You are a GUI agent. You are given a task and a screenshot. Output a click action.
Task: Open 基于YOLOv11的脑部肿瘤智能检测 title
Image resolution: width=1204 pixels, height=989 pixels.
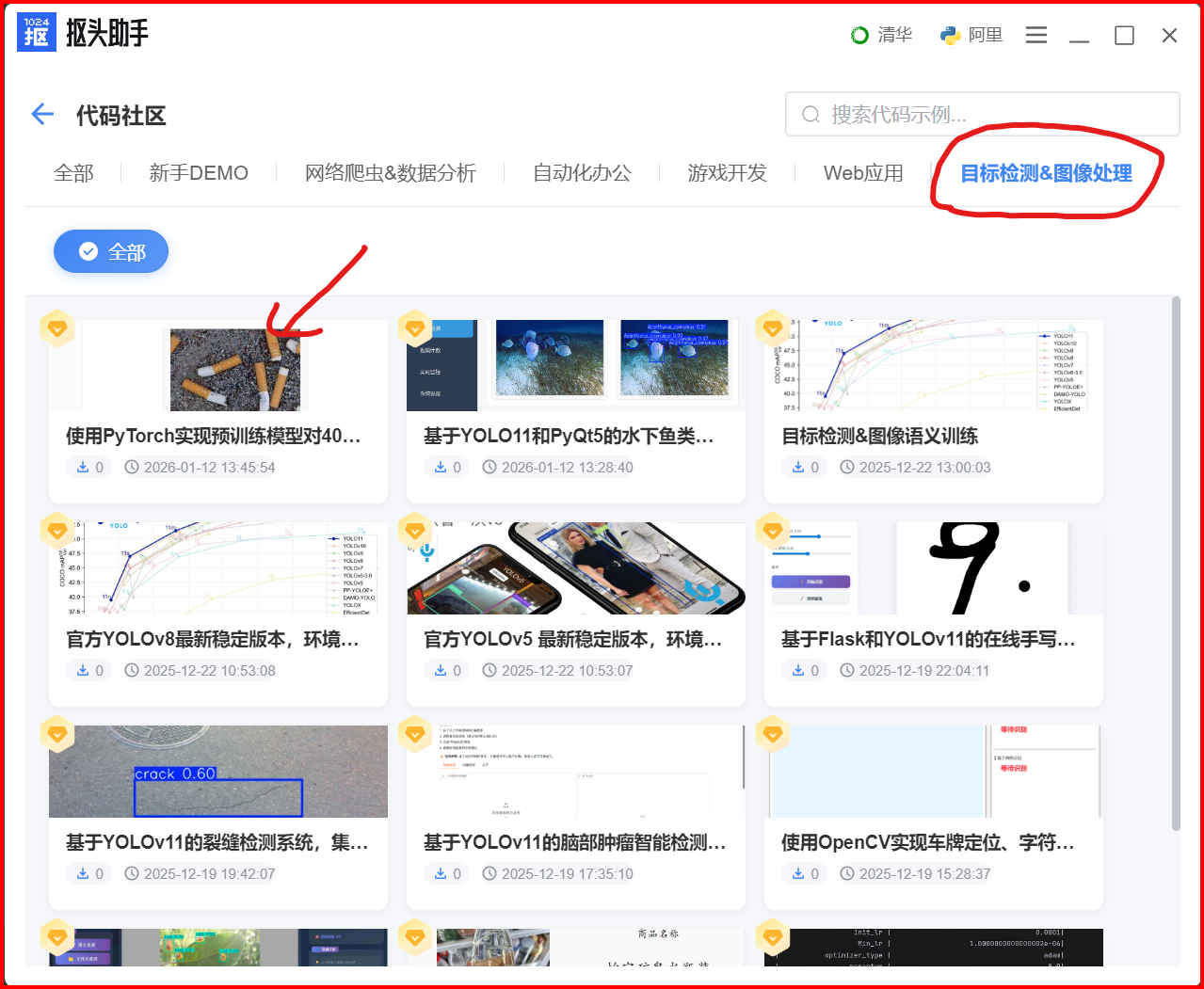tap(575, 842)
